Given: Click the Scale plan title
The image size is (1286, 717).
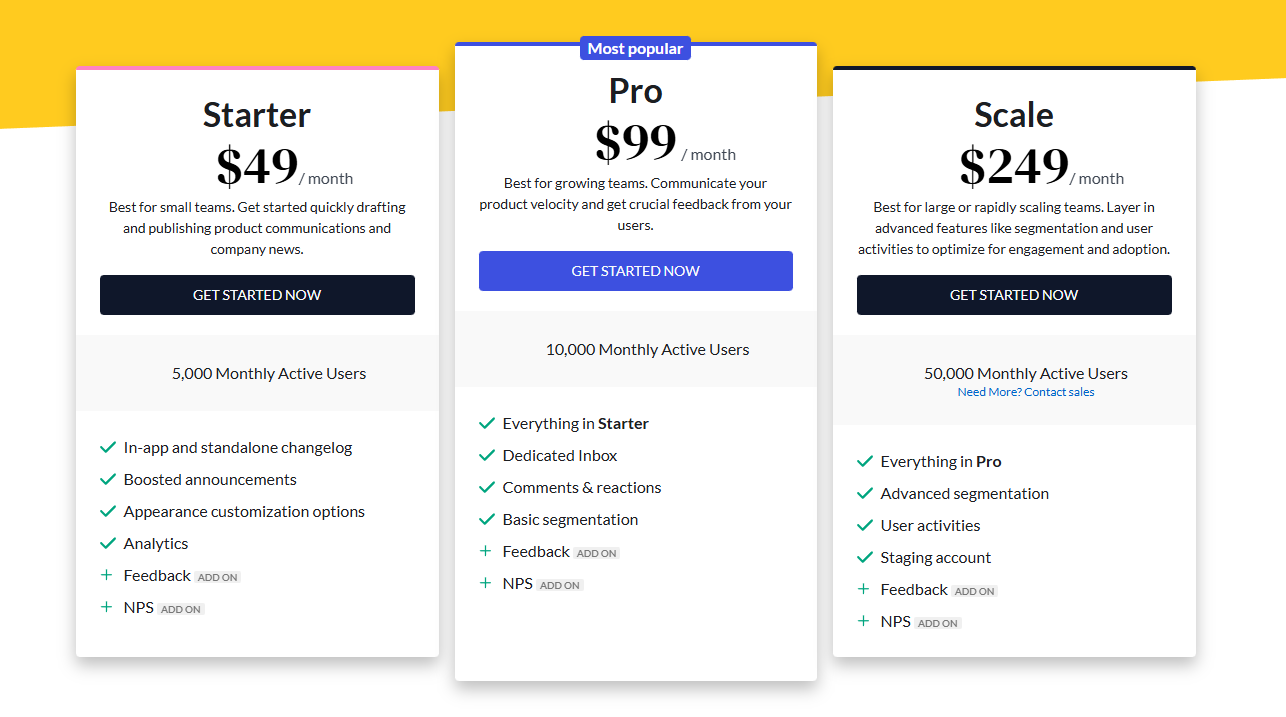Looking at the screenshot, I should tap(1014, 115).
